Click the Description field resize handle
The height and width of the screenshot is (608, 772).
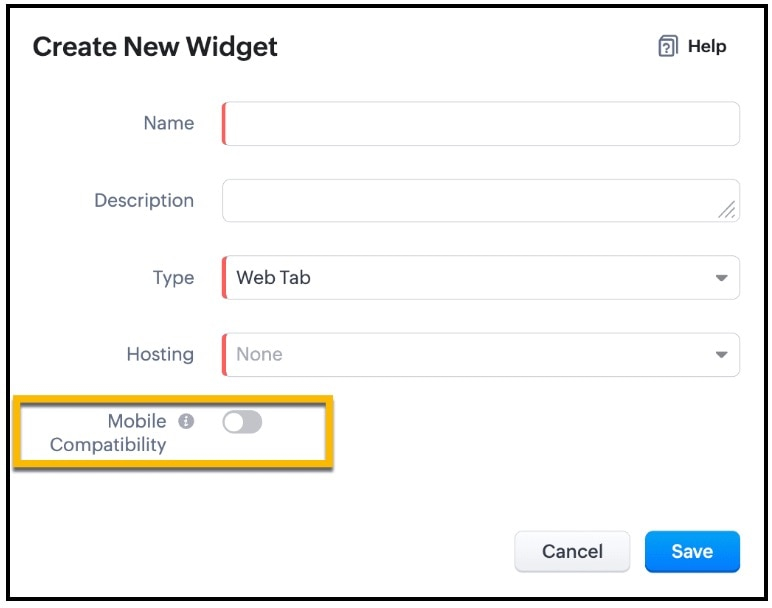pyautogui.click(x=726, y=210)
